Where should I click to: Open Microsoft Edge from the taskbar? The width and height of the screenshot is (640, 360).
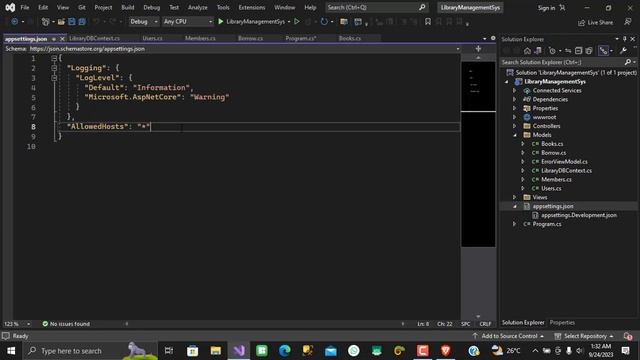click(284, 351)
